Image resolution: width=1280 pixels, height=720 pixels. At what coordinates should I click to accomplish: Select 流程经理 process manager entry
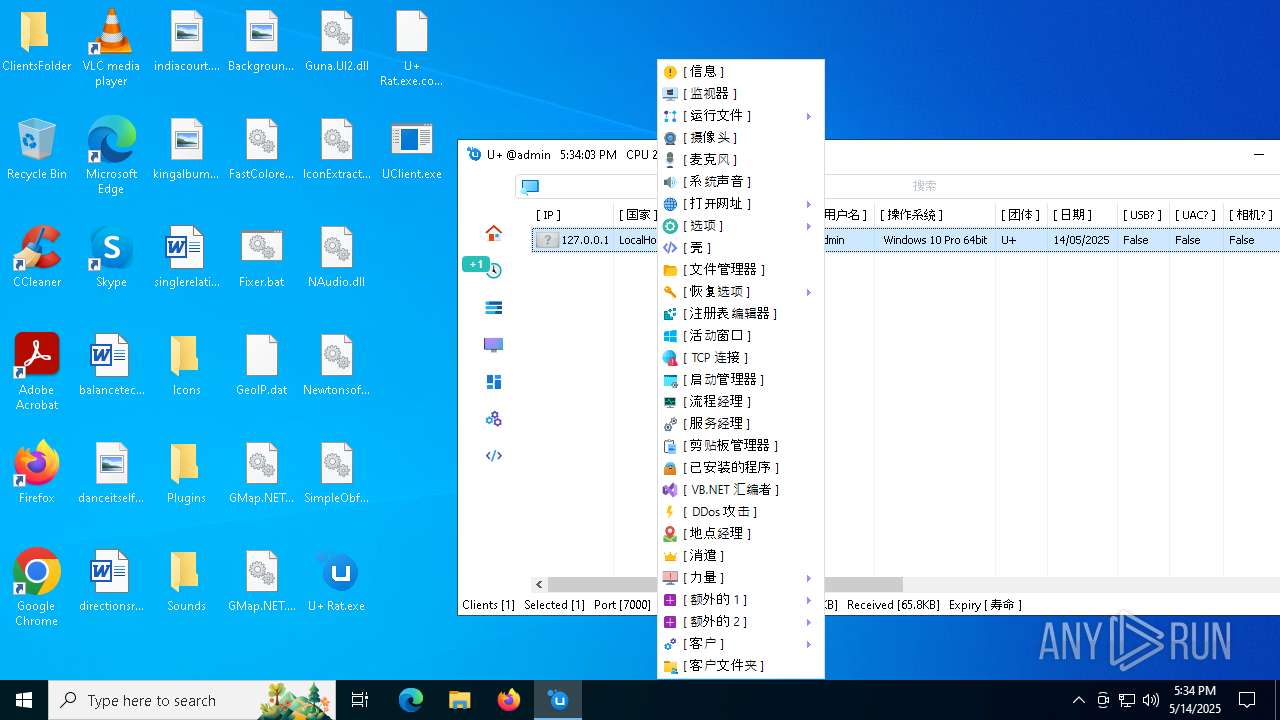pos(740,402)
